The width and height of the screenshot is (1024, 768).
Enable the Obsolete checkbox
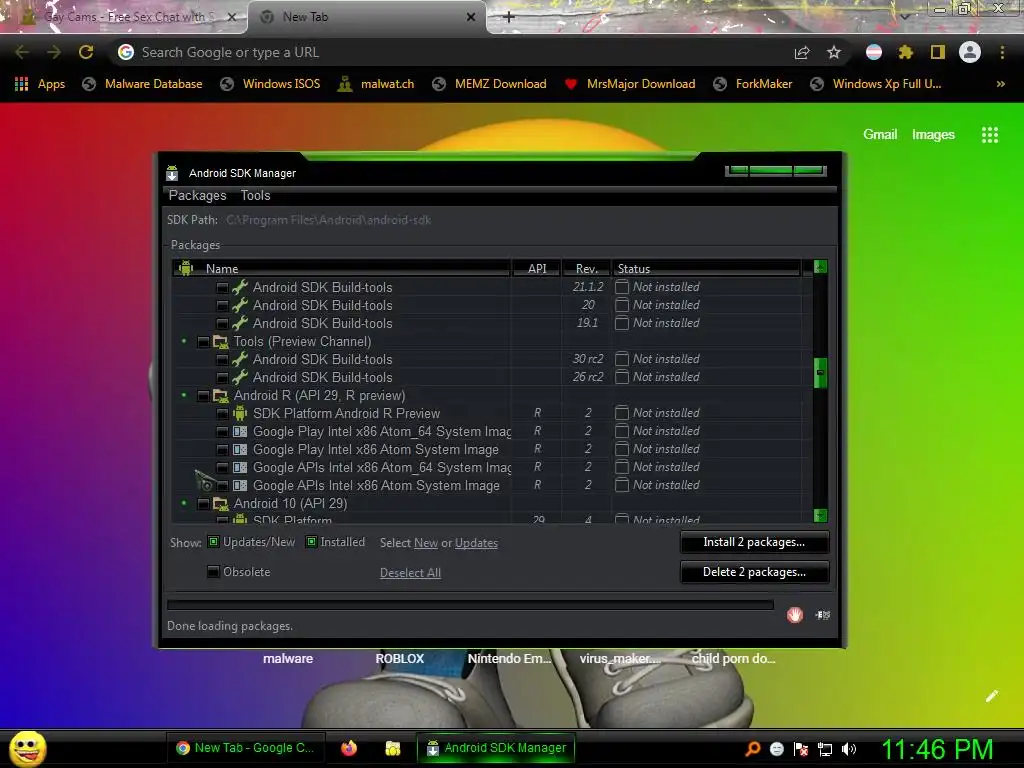214,571
